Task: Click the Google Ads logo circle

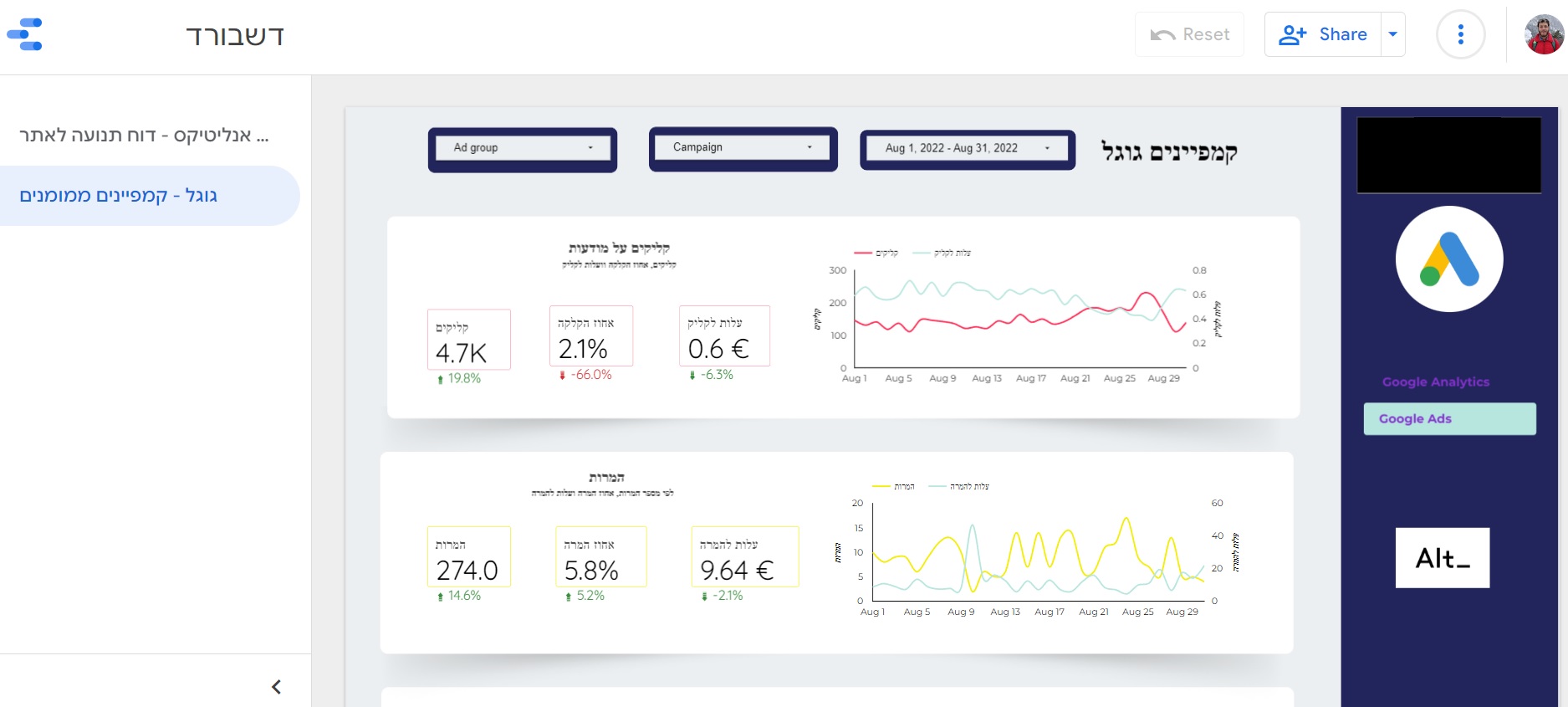Action: coord(1449,259)
